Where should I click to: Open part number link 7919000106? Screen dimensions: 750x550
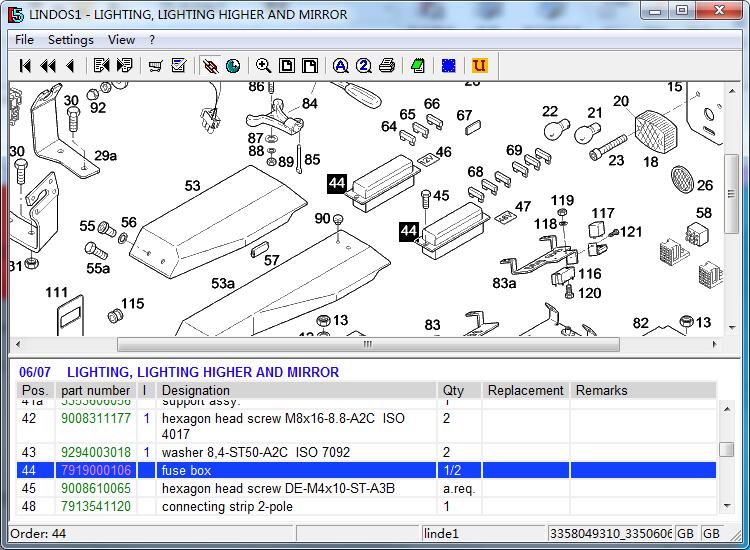pyautogui.click(x=96, y=470)
